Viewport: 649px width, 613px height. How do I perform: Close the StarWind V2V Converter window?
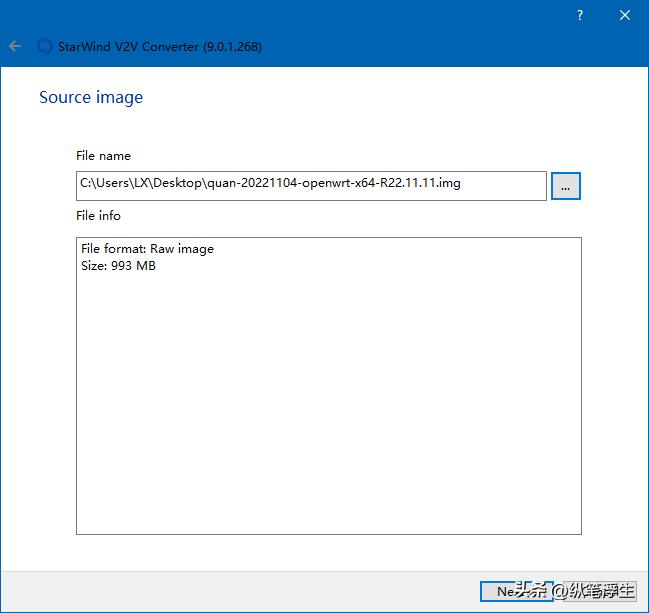(625, 15)
